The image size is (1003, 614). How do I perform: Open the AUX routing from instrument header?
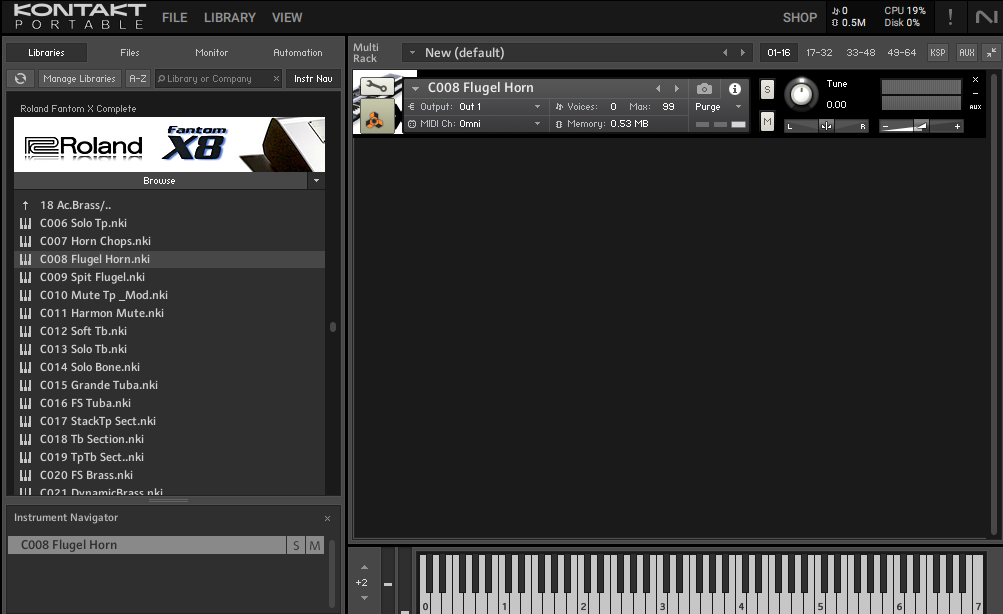tap(975, 107)
